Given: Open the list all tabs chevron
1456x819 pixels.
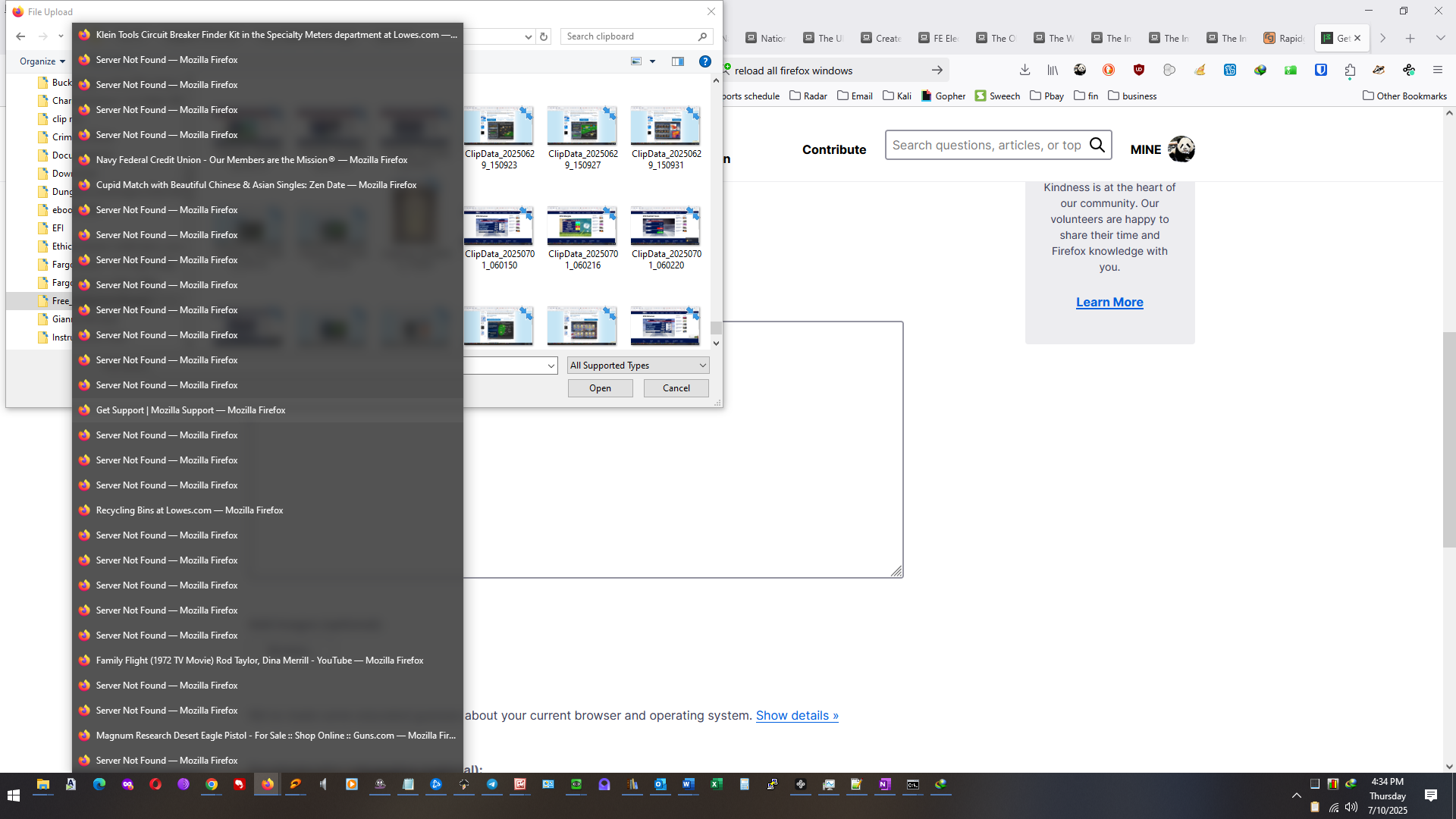Looking at the screenshot, I should pyautogui.click(x=1440, y=38).
